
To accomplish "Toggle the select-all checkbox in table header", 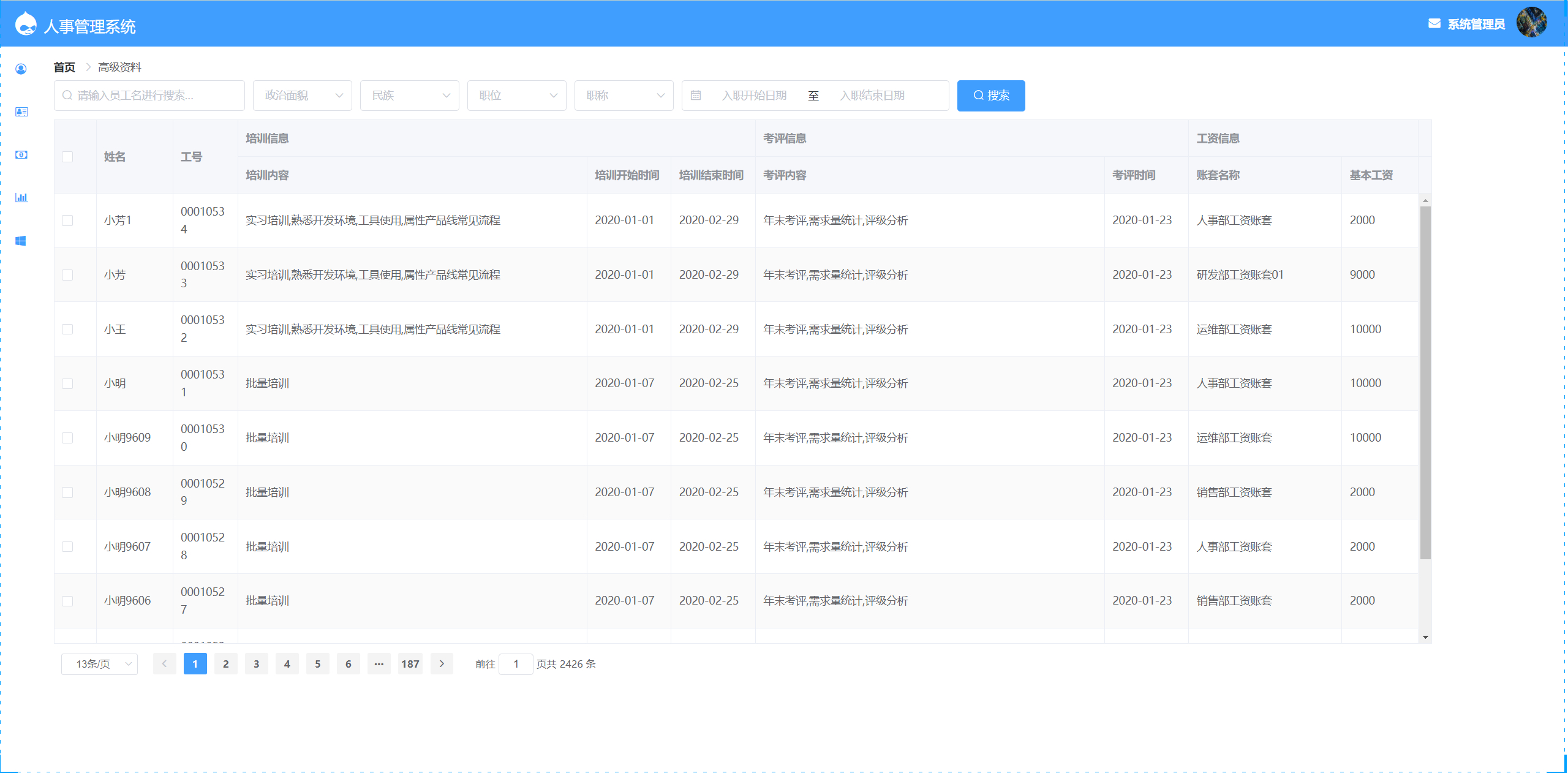I will click(x=67, y=157).
